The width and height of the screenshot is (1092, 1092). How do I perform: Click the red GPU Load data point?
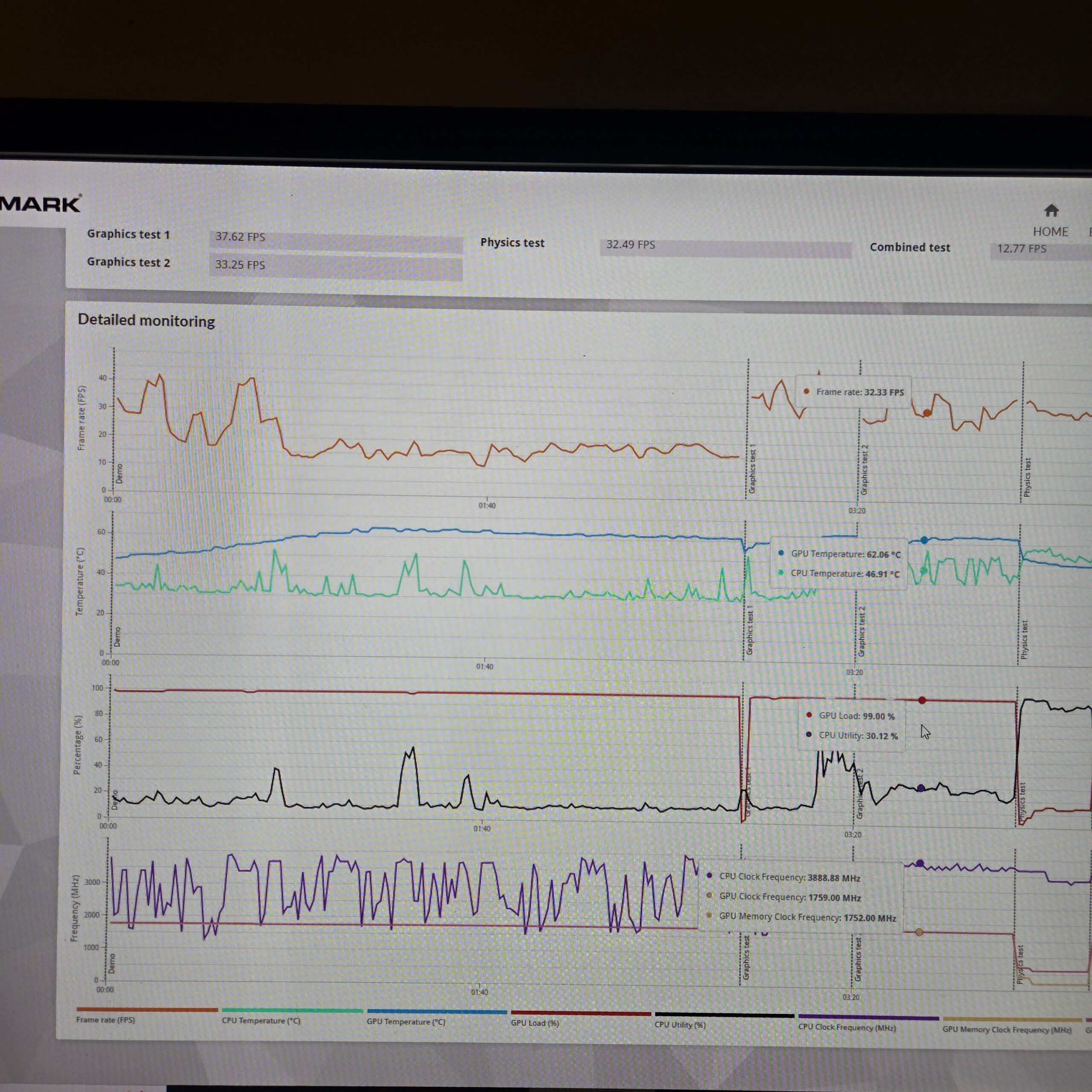point(922,700)
